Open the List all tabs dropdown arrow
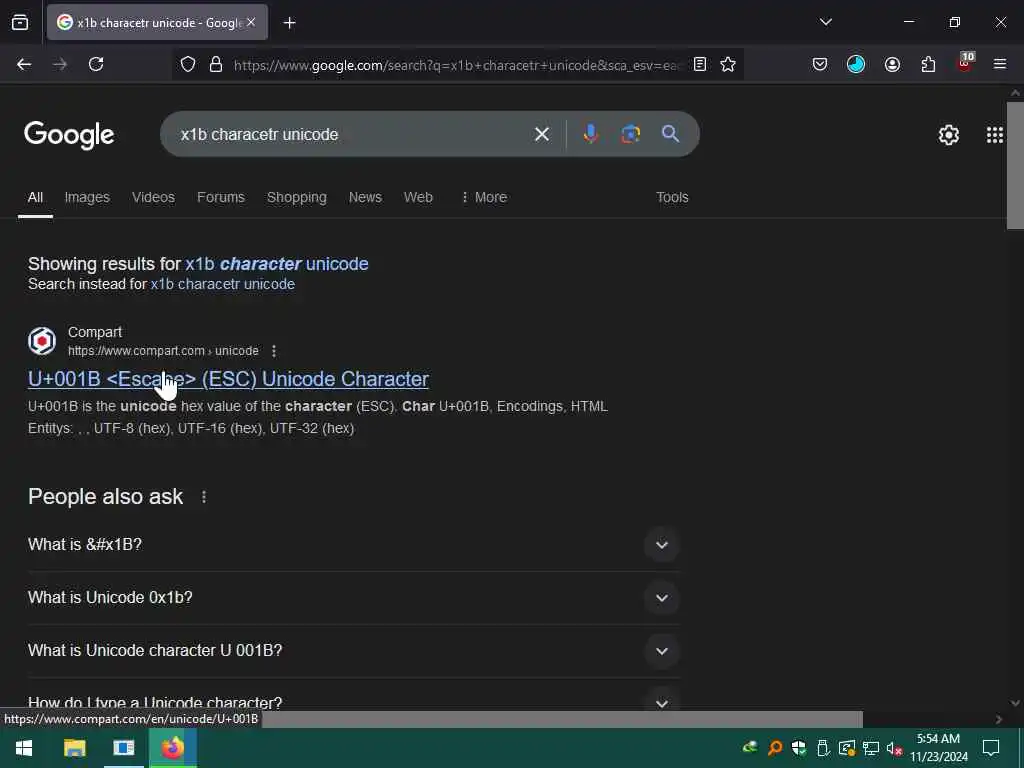Screen dimensions: 1024x768 coord(825,22)
